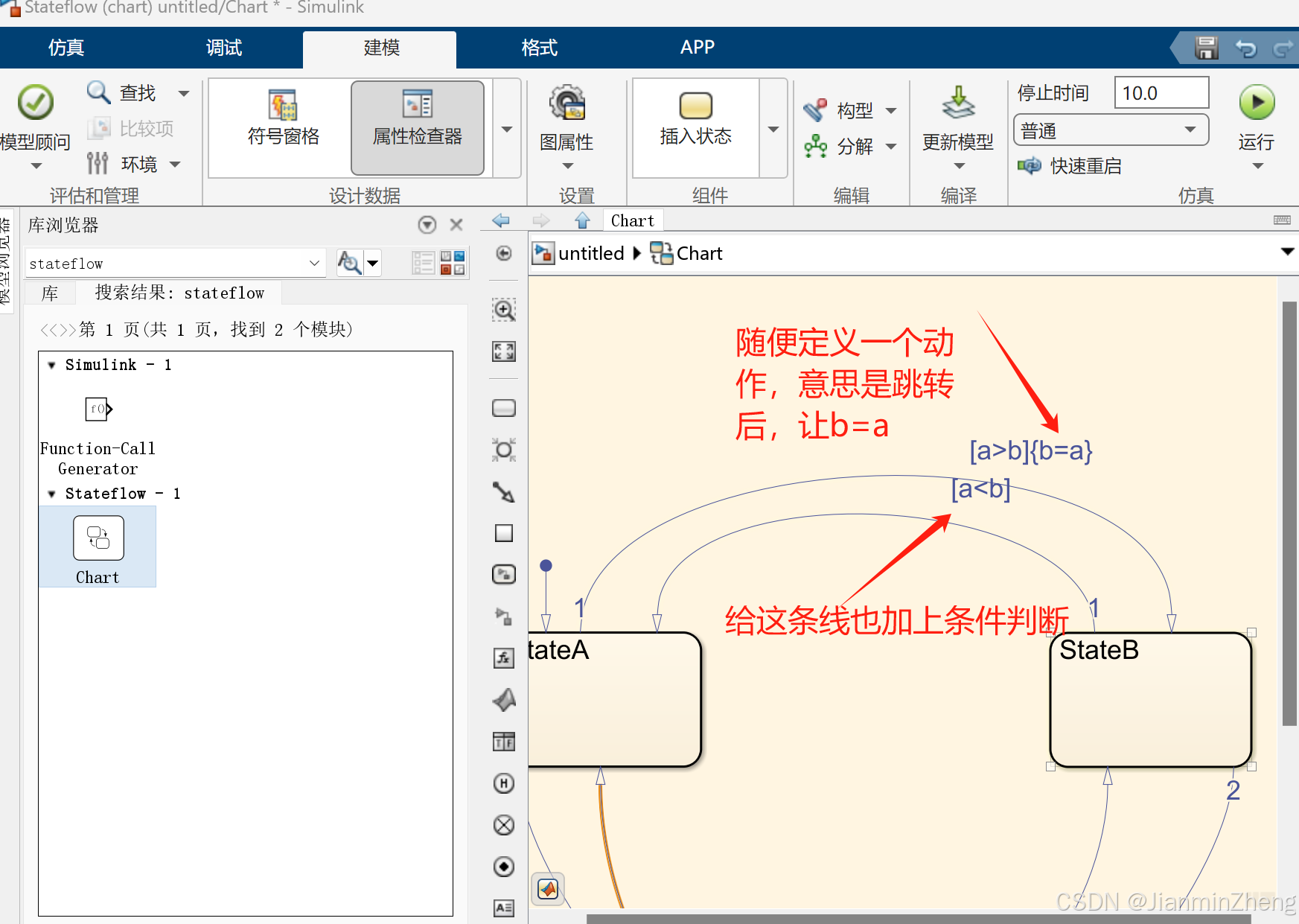The image size is (1299, 924).
Task: Select the History Junction tool
Action: [504, 783]
